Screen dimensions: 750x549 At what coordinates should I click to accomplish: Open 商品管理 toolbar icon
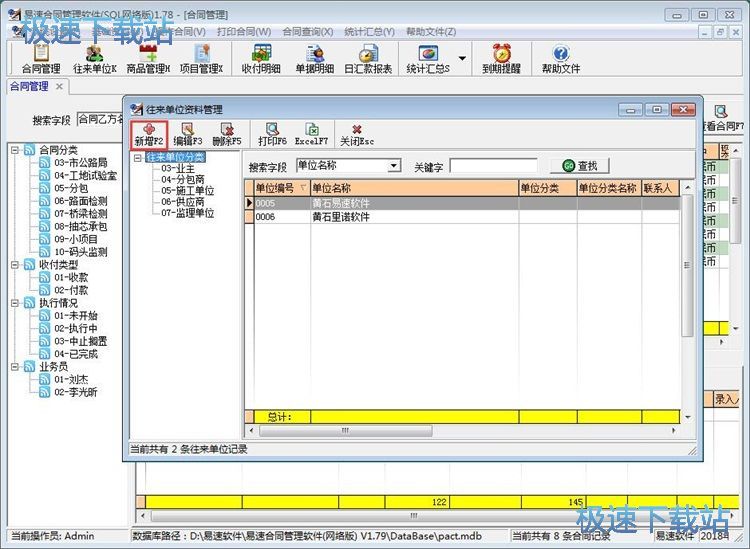147,59
